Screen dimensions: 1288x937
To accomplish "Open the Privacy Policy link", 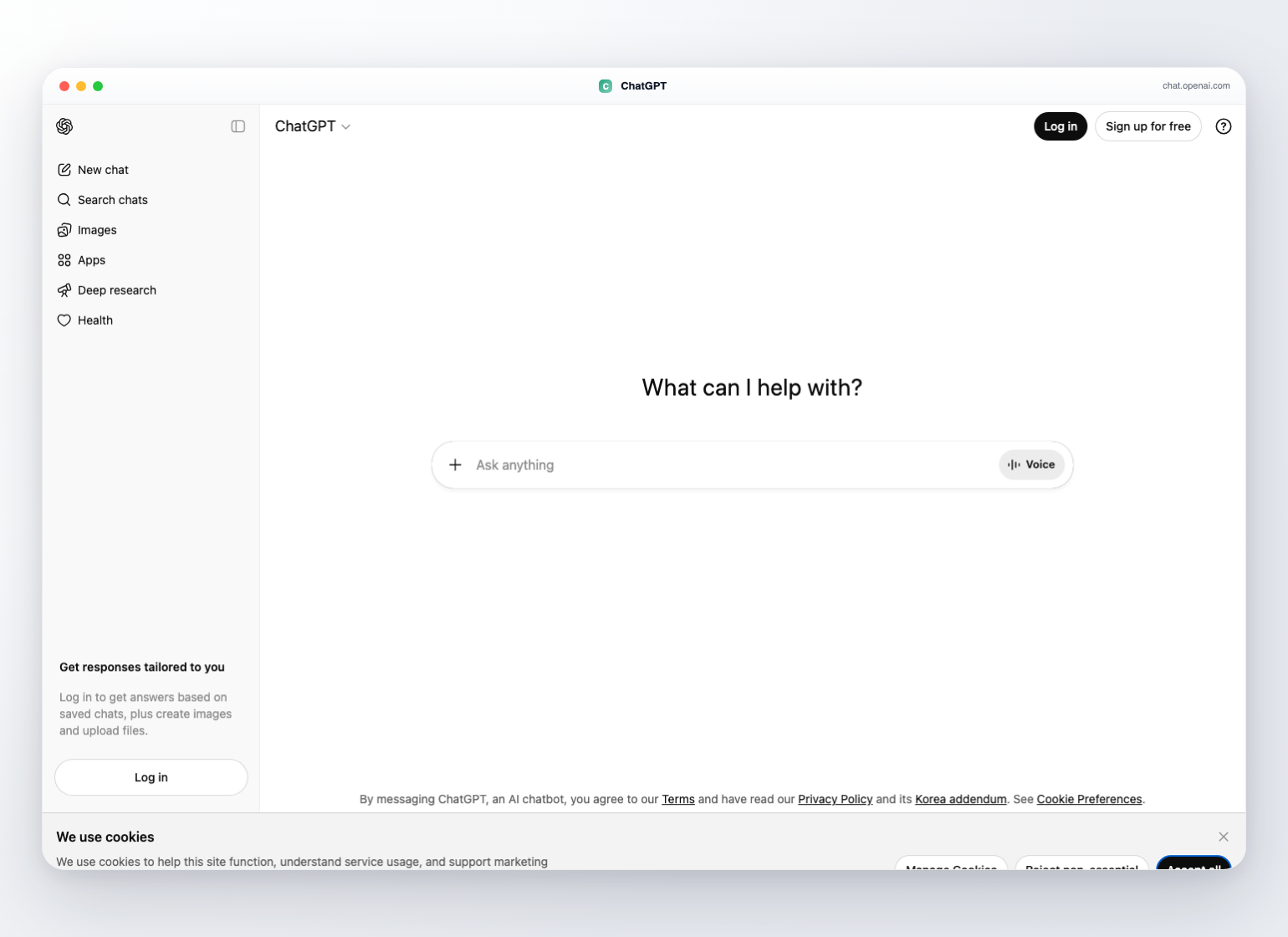I will point(836,799).
